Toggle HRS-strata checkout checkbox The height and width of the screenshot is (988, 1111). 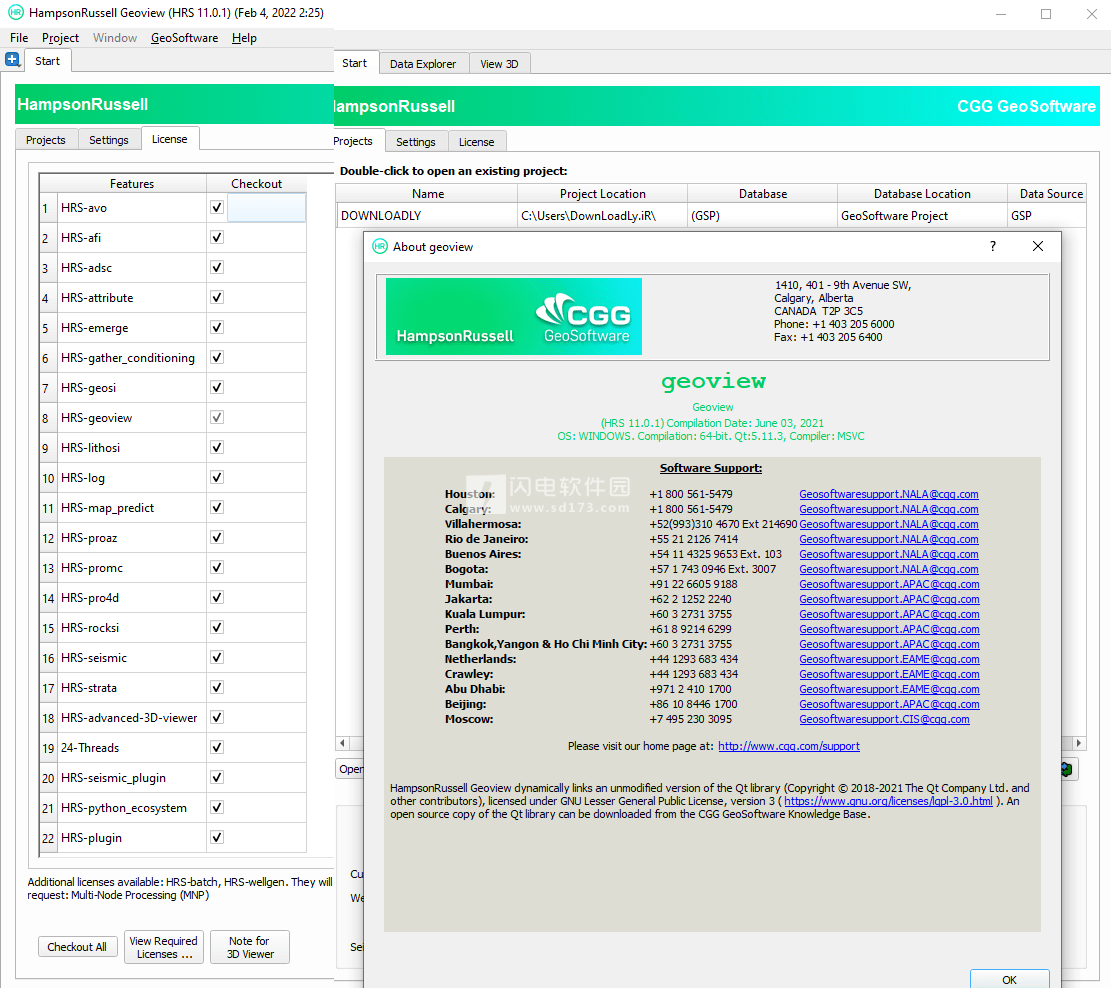pyautogui.click(x=217, y=687)
